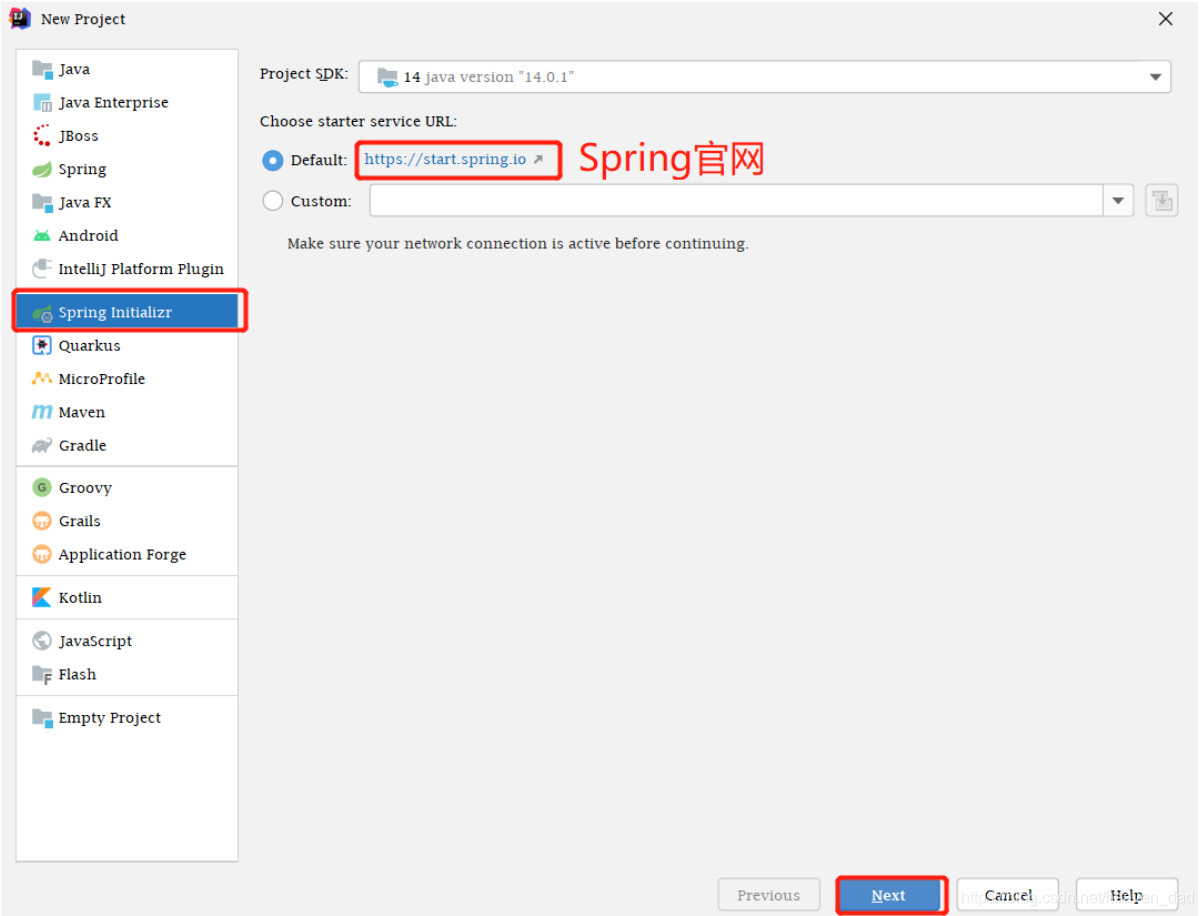The image size is (1203, 916).
Task: Click the Java project type icon
Action: (42, 69)
